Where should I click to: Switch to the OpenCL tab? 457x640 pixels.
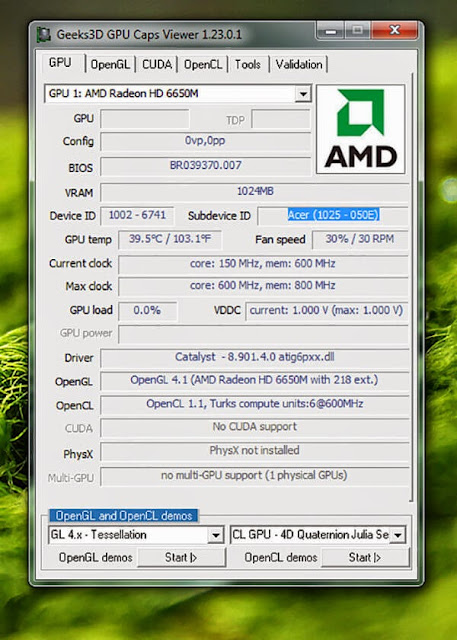pos(203,64)
